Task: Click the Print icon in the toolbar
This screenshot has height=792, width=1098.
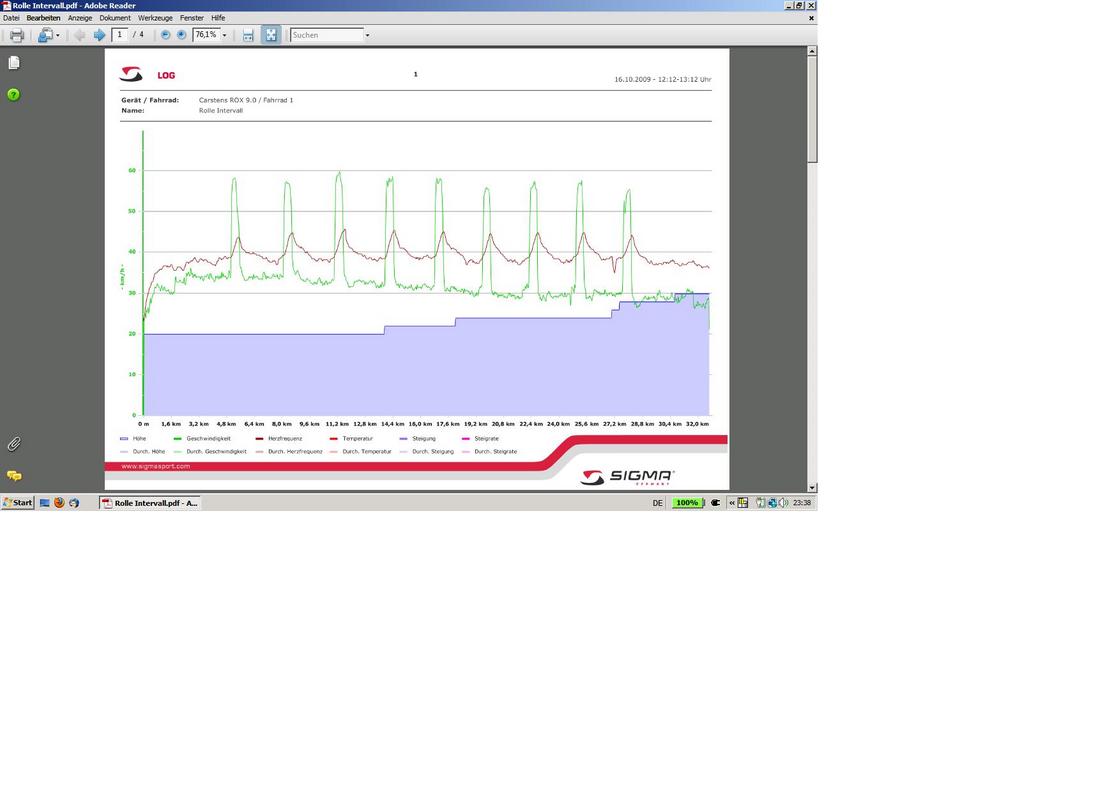Action: coord(16,35)
